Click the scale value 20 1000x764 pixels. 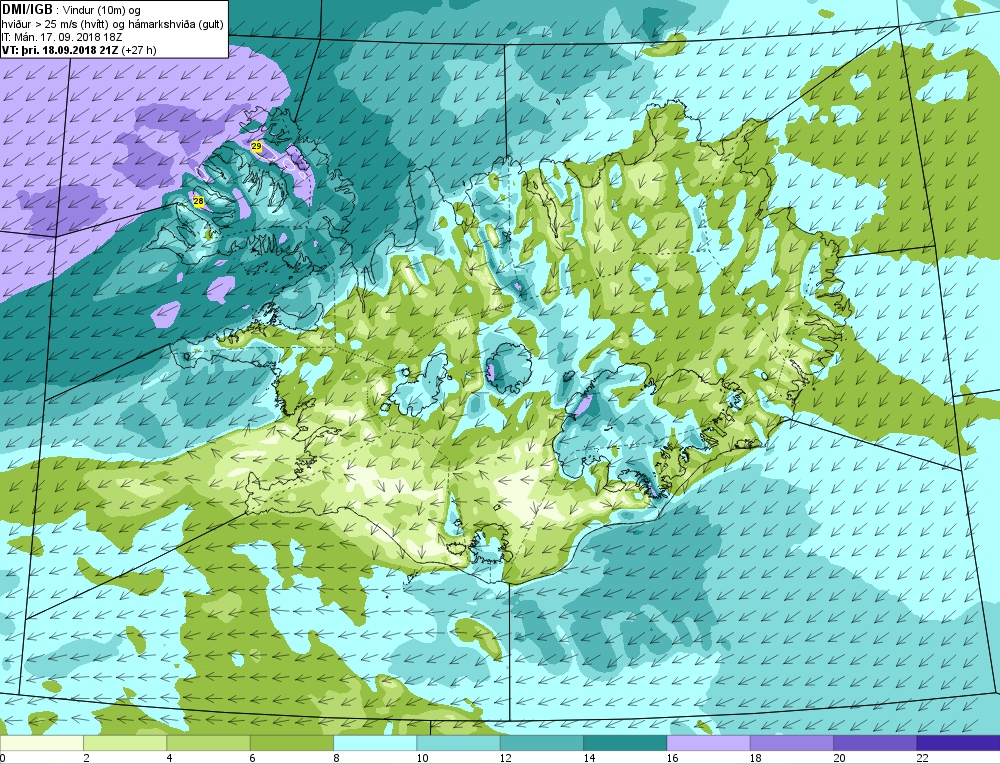(x=839, y=758)
